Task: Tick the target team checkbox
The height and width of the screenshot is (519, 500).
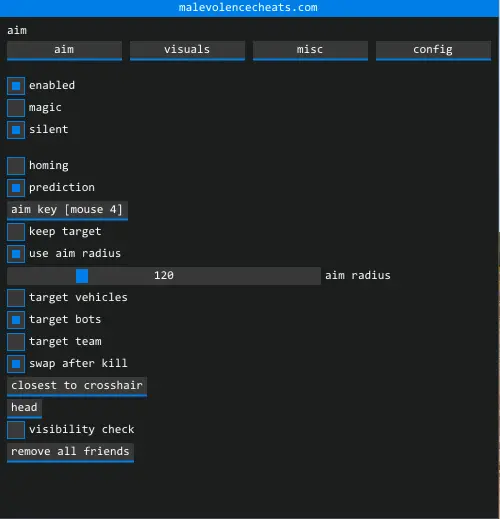Action: [x=16, y=342]
